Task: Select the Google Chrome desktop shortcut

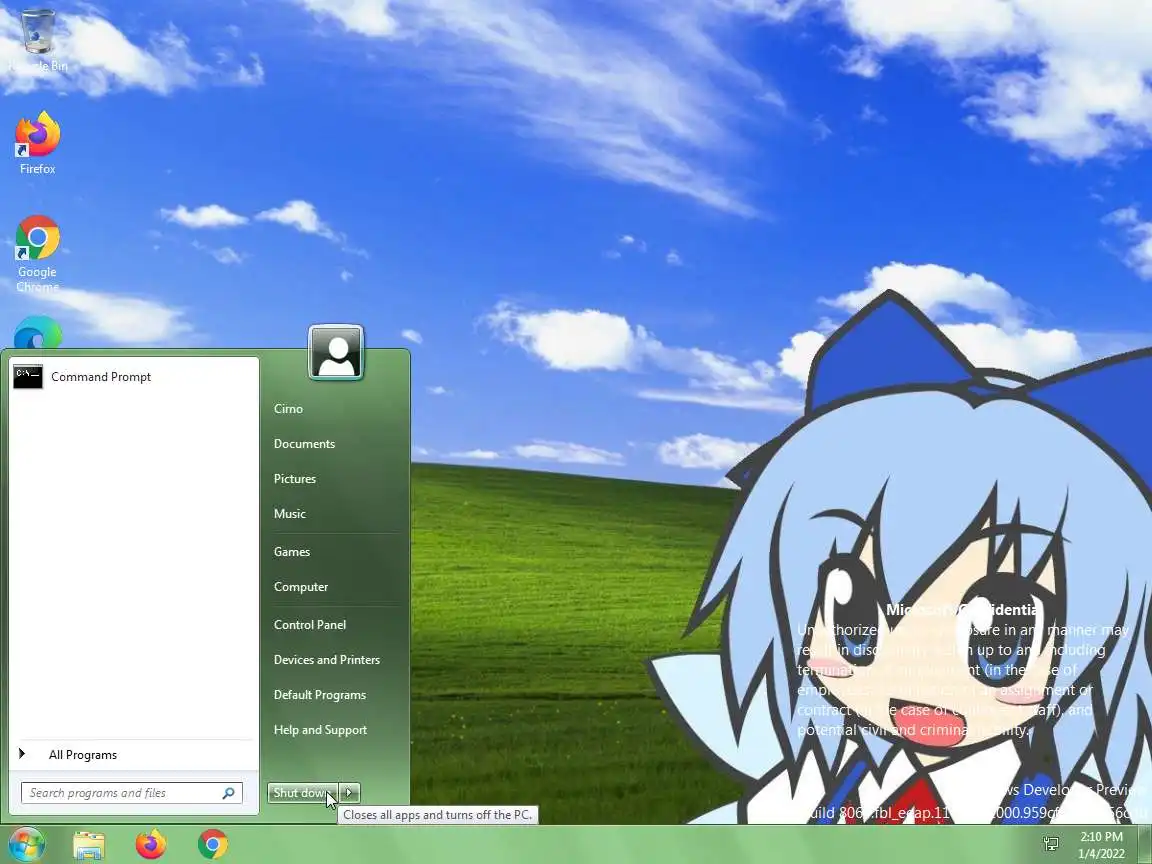Action: pyautogui.click(x=37, y=252)
